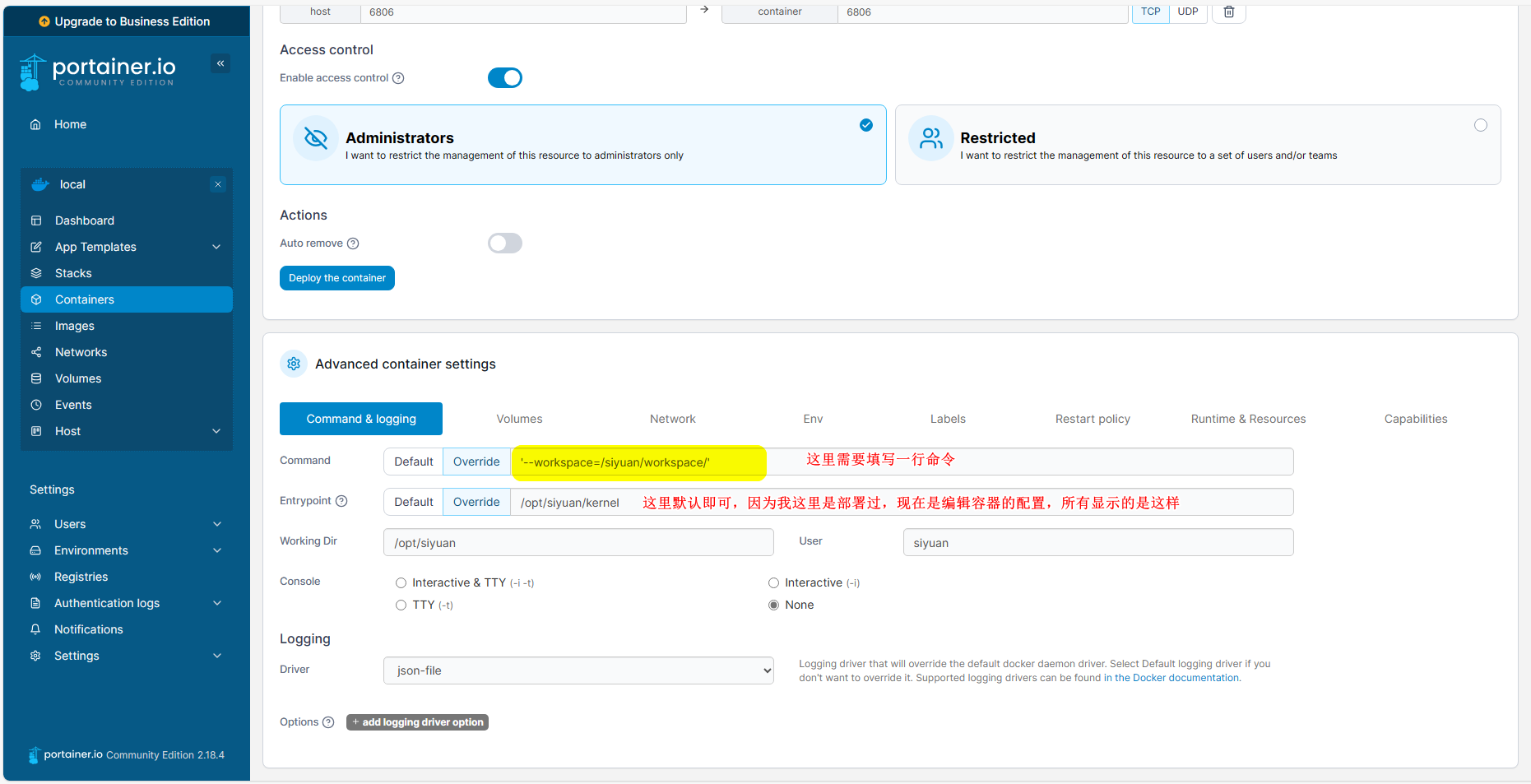Open the logging Driver dropdown

pos(578,670)
